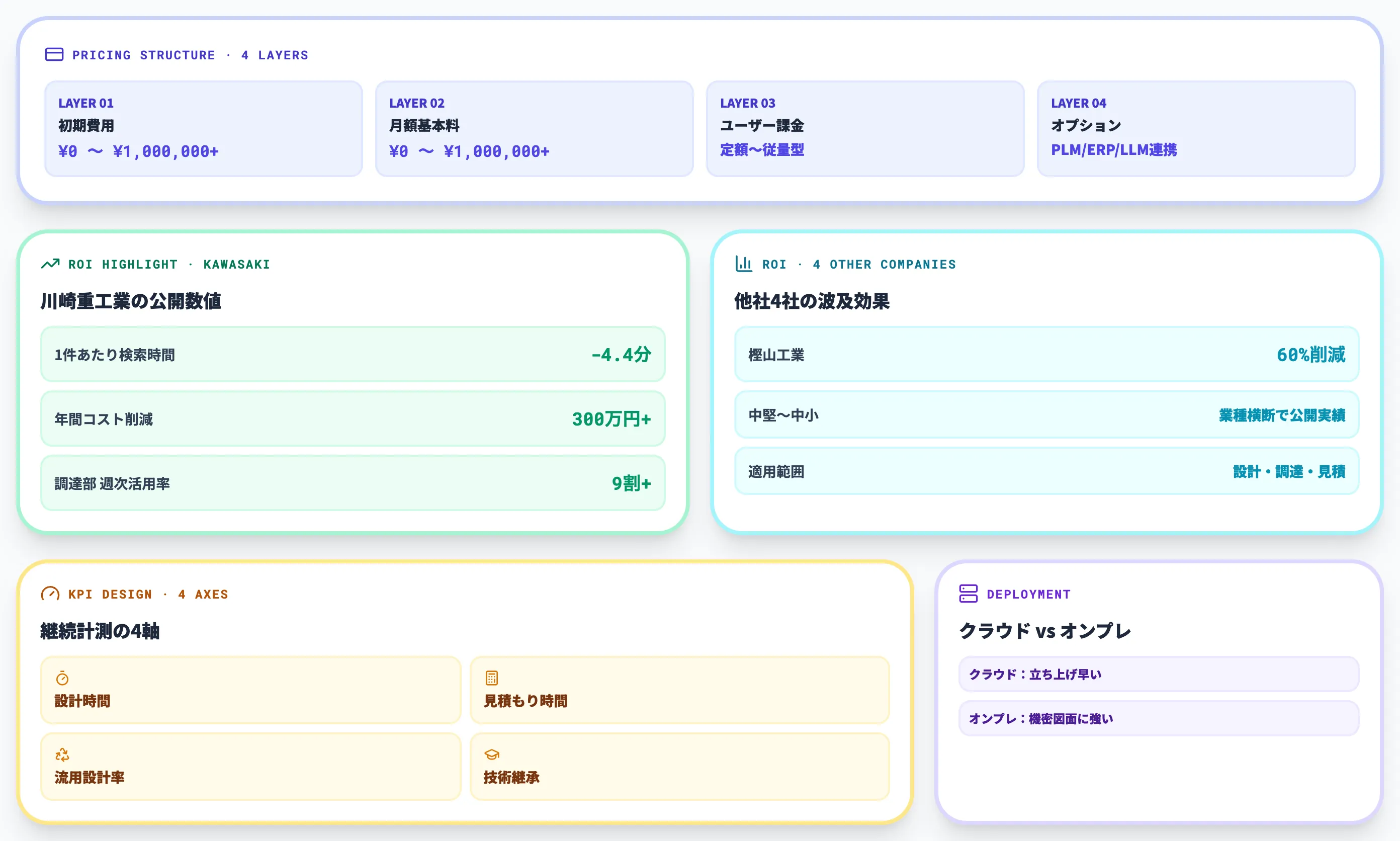Click the 調達部 週次活用率 row
This screenshot has height=841, width=1400.
pyautogui.click(x=353, y=483)
